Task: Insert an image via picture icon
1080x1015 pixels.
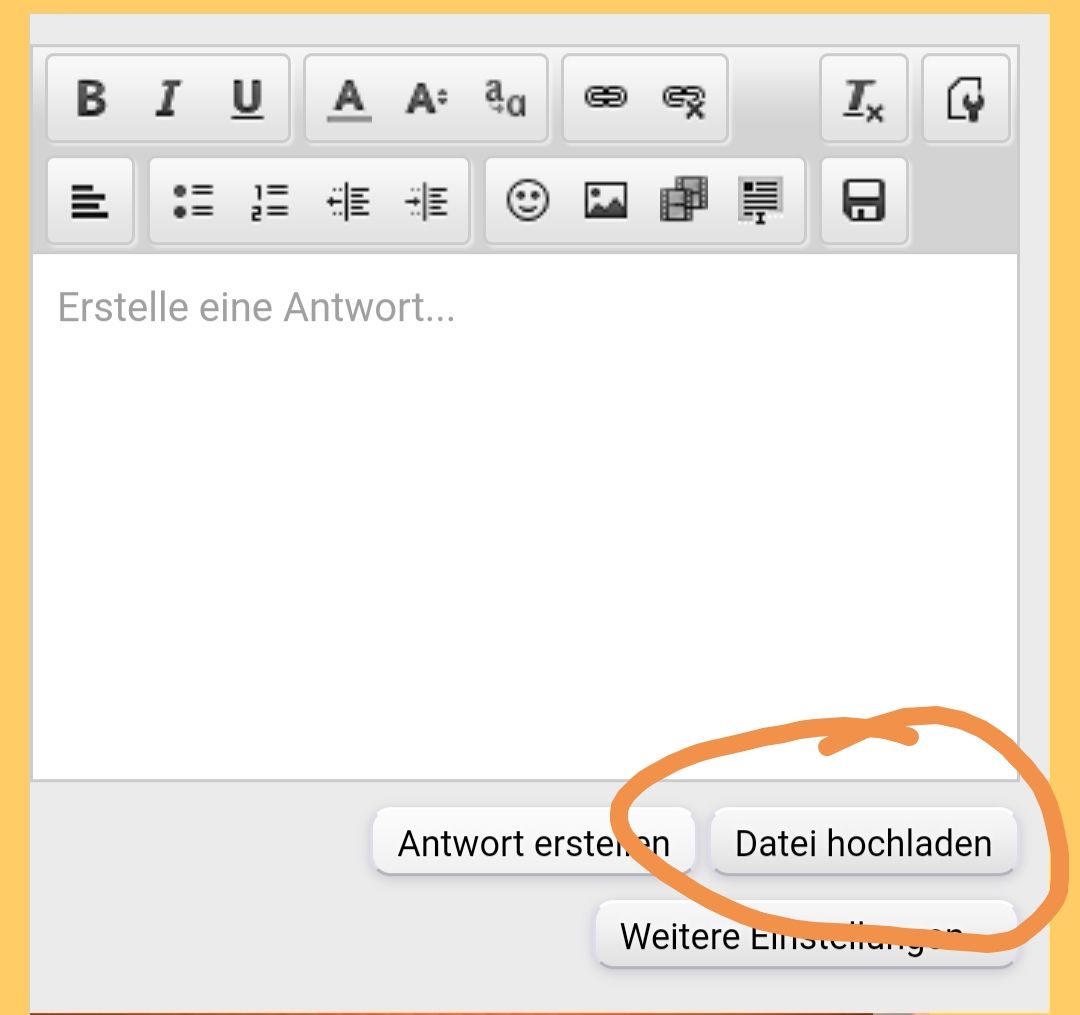Action: [x=606, y=201]
